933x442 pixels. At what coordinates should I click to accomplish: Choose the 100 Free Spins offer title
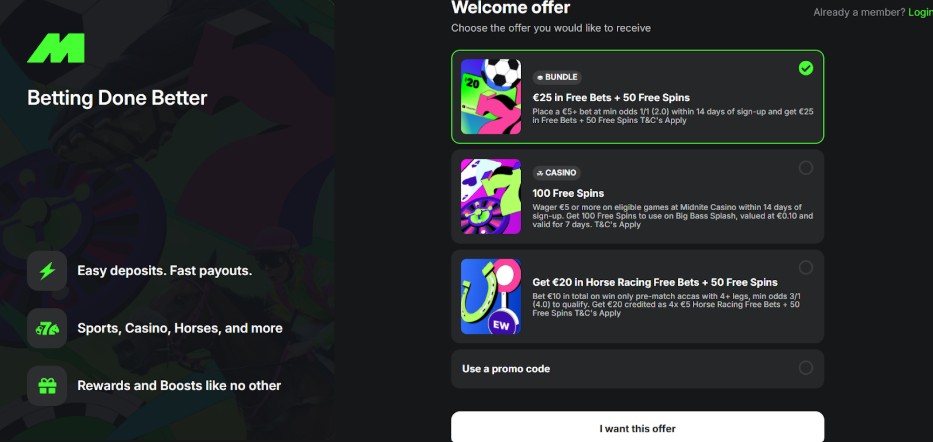[x=568, y=193]
